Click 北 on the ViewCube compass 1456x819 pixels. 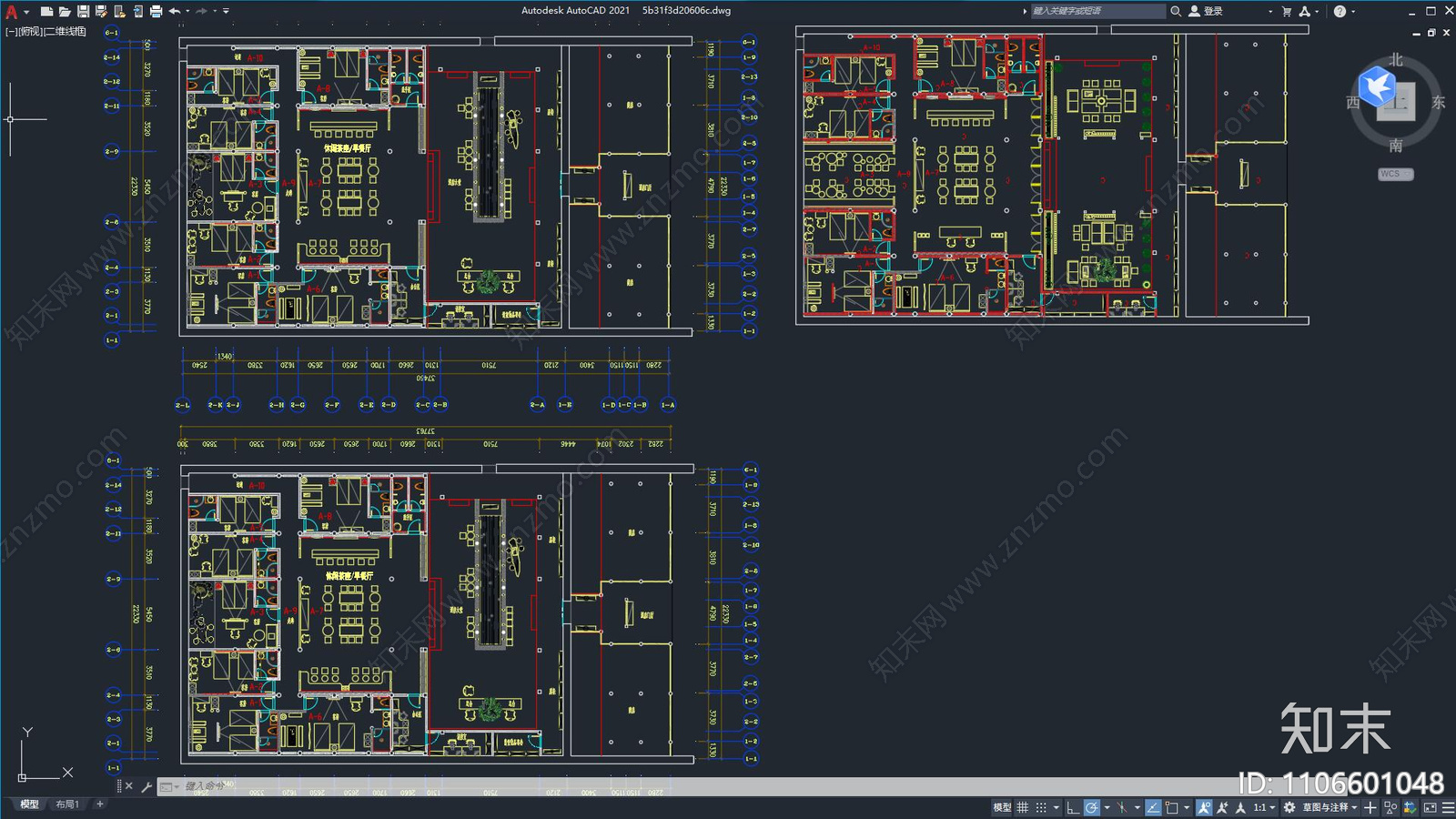click(1396, 60)
